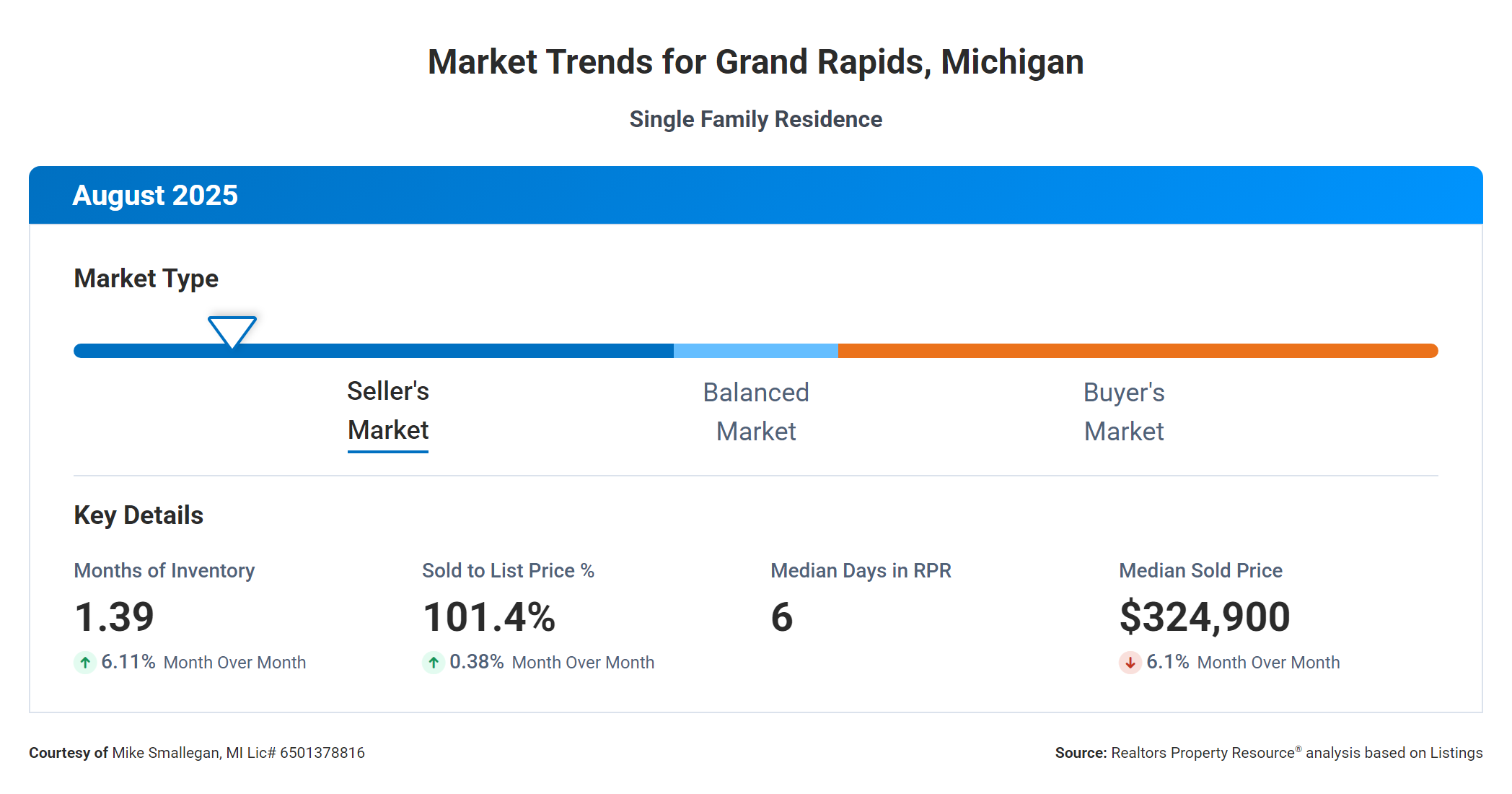Click the Median Sold Price label
Viewport: 1512px width, 794px height.
(1200, 570)
